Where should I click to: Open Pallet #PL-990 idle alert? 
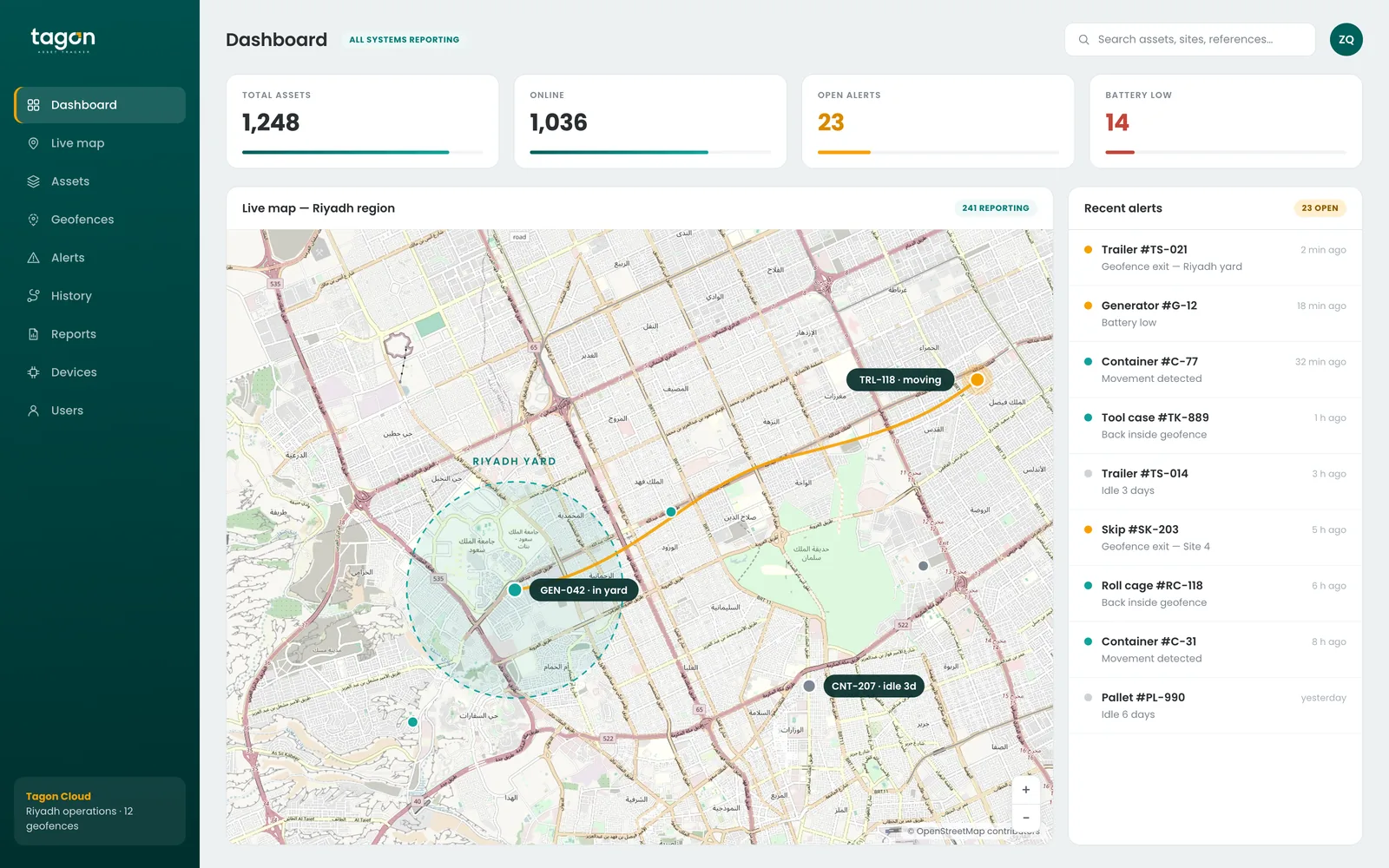[1215, 706]
